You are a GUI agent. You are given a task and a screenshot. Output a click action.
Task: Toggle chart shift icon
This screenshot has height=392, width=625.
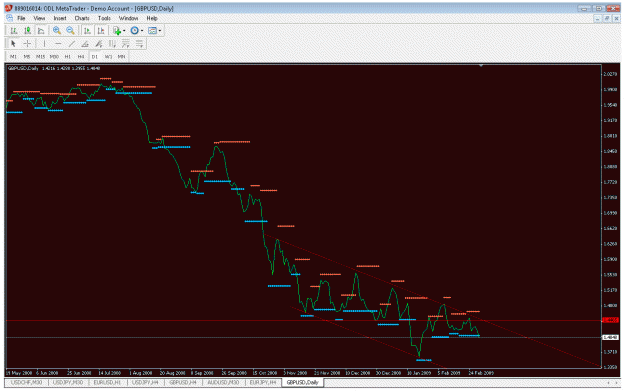[x=101, y=31]
